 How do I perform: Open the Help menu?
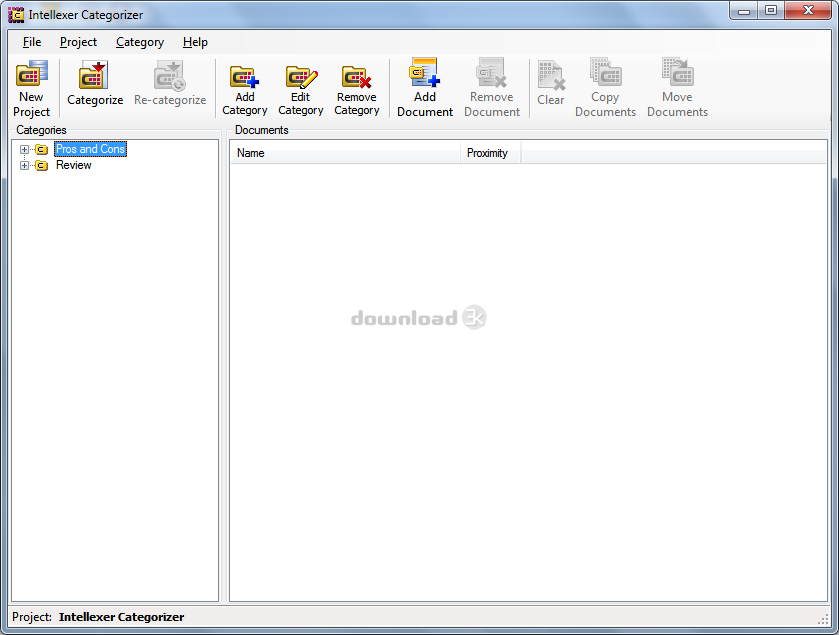point(195,42)
